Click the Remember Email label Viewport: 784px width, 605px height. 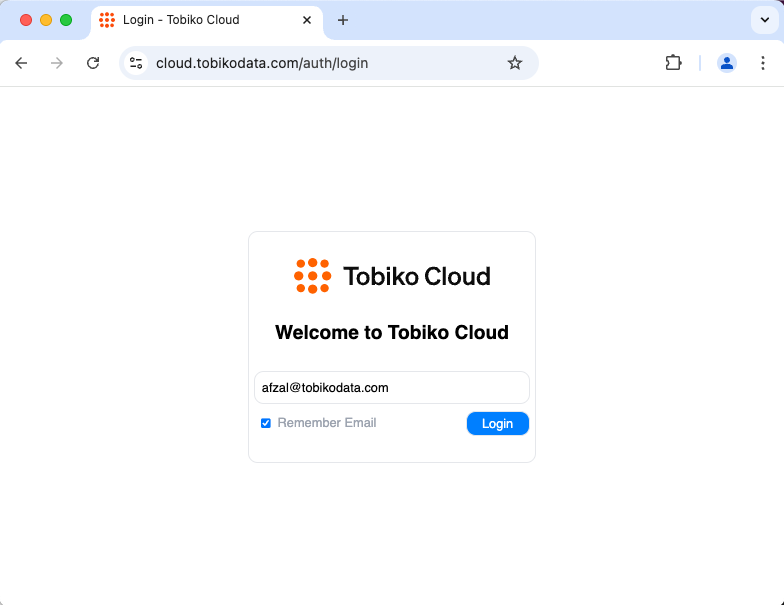pyautogui.click(x=326, y=423)
